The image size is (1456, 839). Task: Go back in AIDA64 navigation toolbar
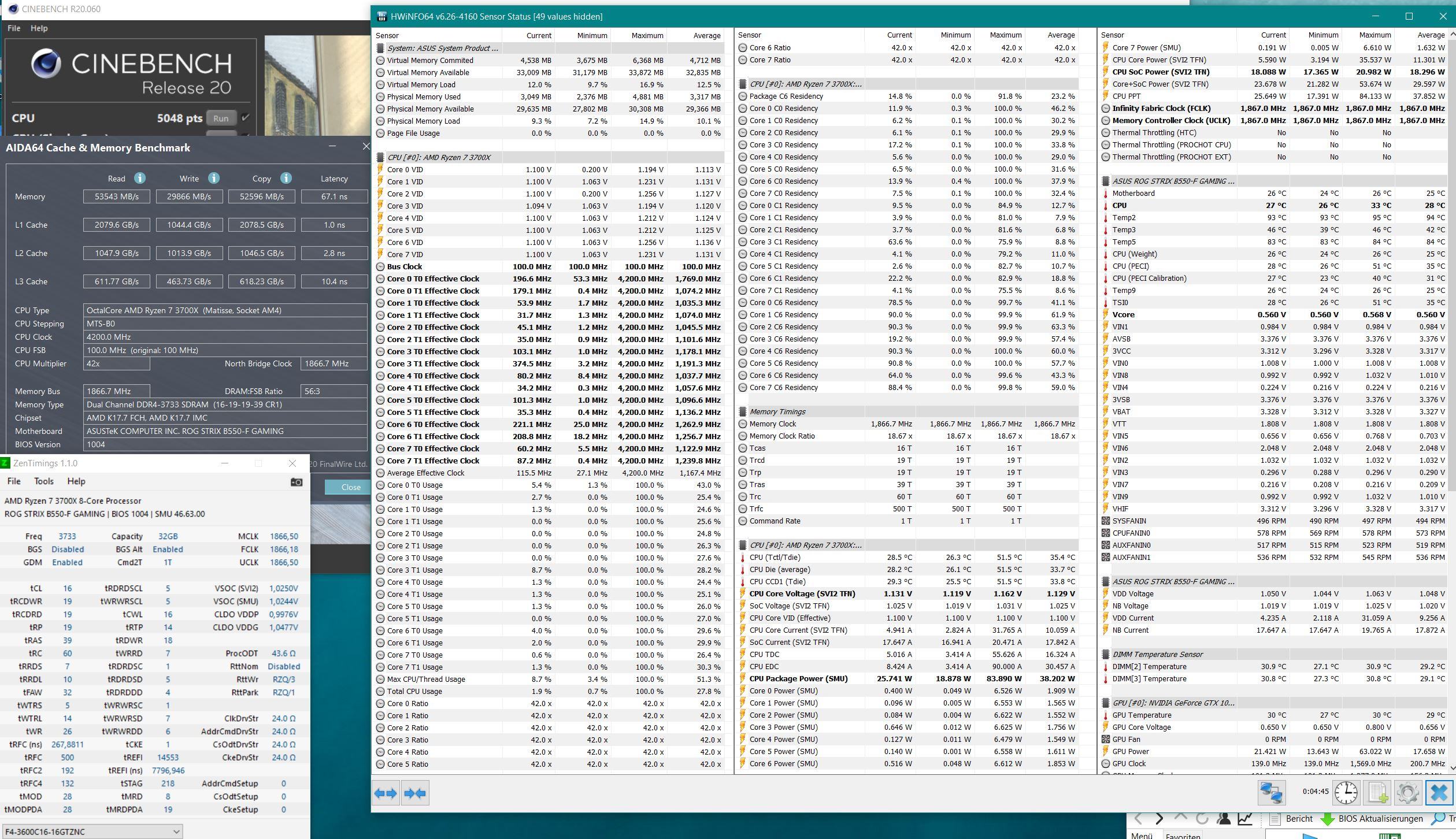[1138, 819]
